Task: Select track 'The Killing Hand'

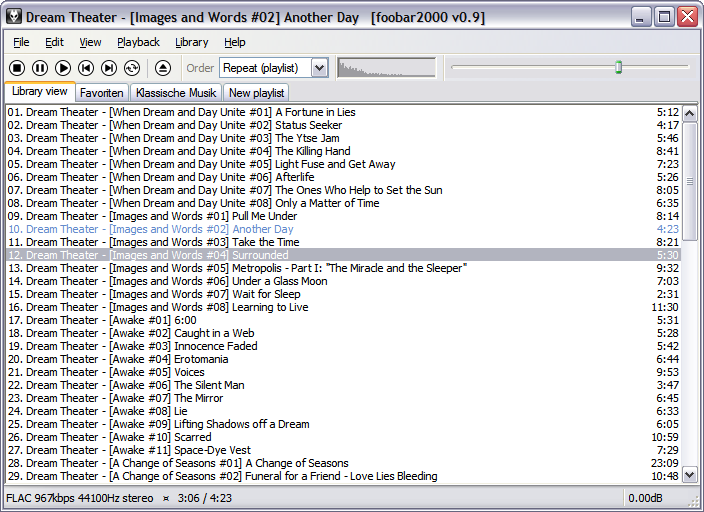Action: [x=343, y=151]
